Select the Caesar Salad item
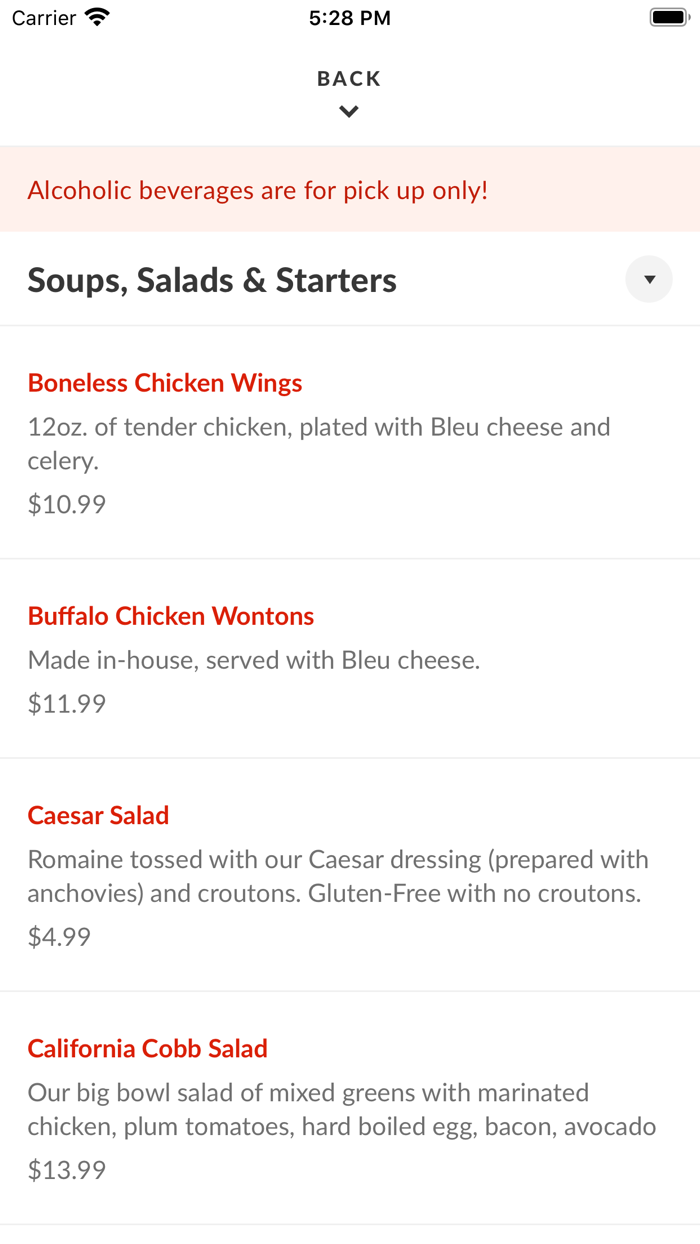Image resolution: width=700 pixels, height=1244 pixels. 98,815
